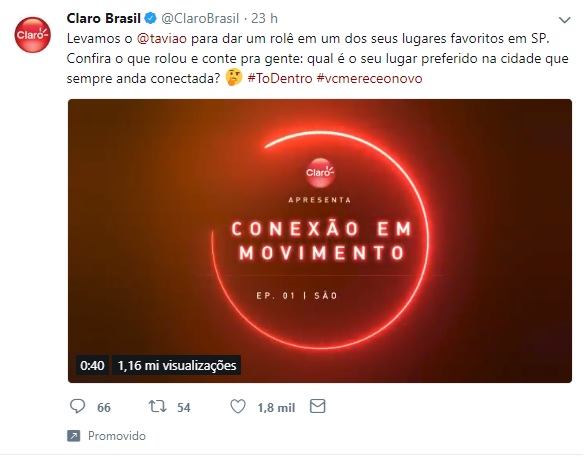This screenshot has width=586, height=458.
Task: Open the @taviao mention
Action: (162, 38)
